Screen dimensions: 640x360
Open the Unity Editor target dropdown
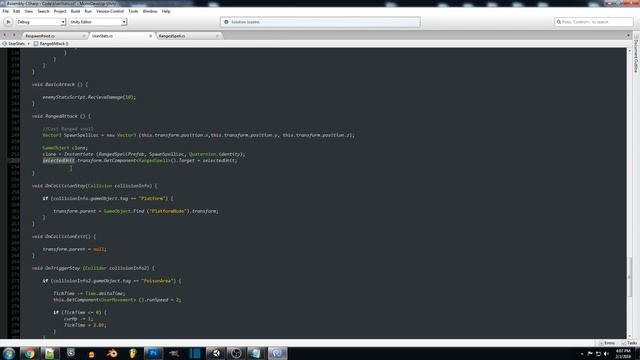click(x=98, y=22)
